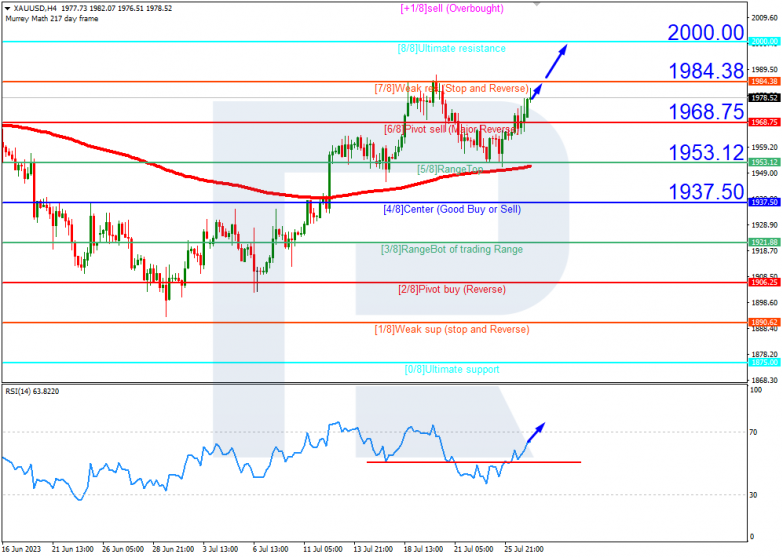The image size is (782, 558).
Task: Select the '18 Jul 13:00' time axis label
Action: (424, 549)
